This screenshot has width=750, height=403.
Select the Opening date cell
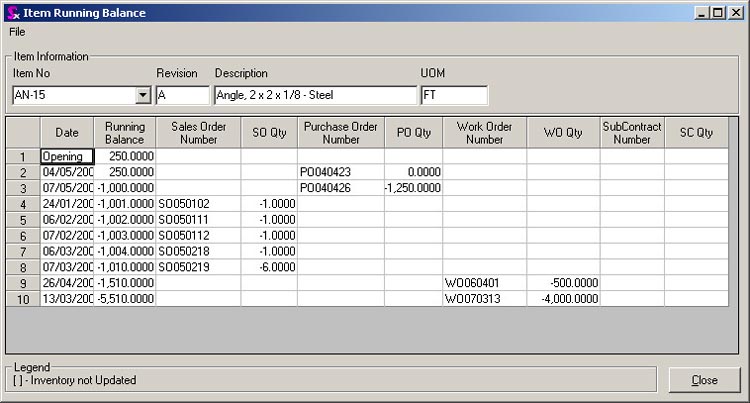(x=66, y=157)
